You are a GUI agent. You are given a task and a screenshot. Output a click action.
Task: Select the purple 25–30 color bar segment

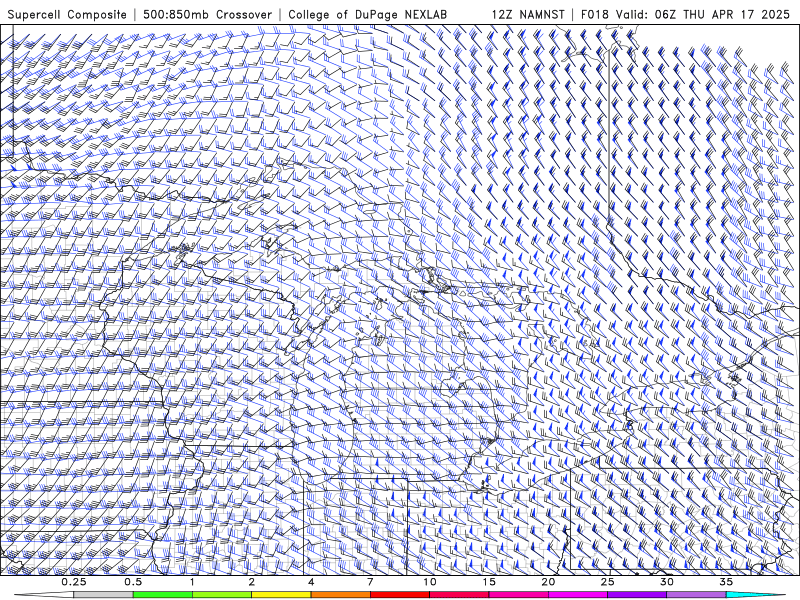pyautogui.click(x=637, y=595)
